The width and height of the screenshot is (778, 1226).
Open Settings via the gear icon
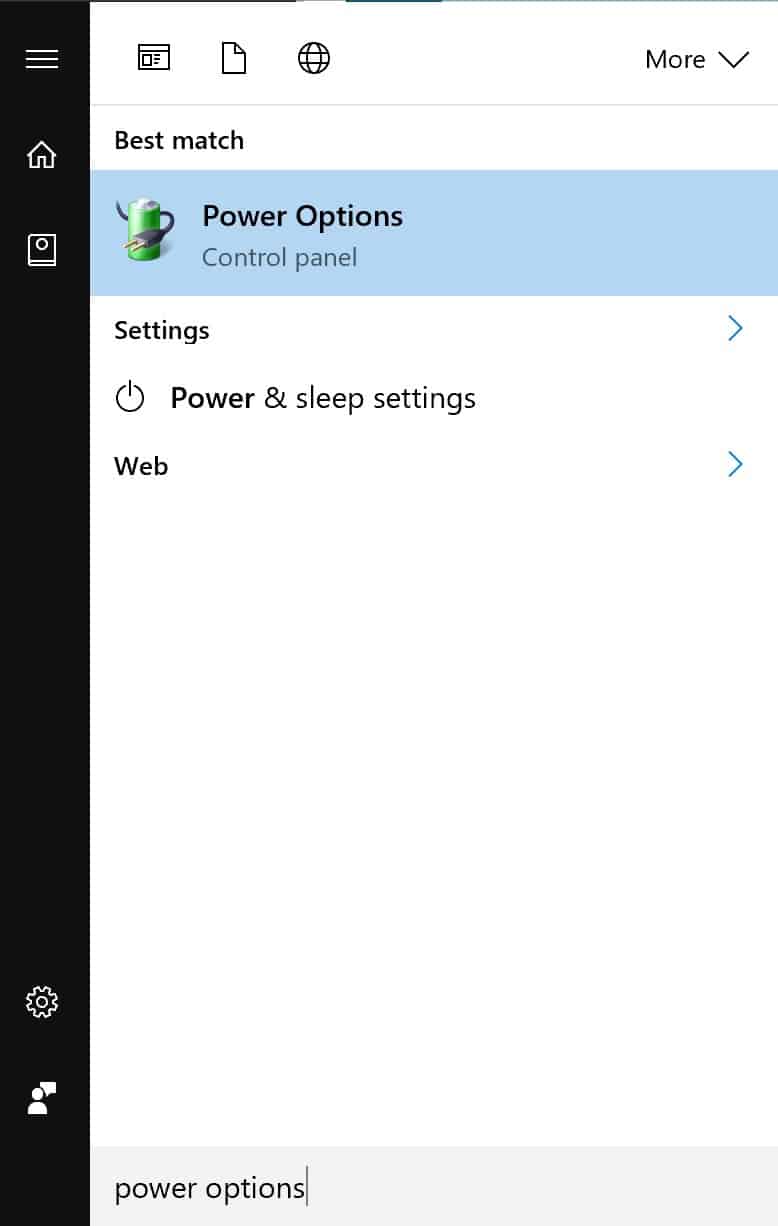(x=41, y=1002)
